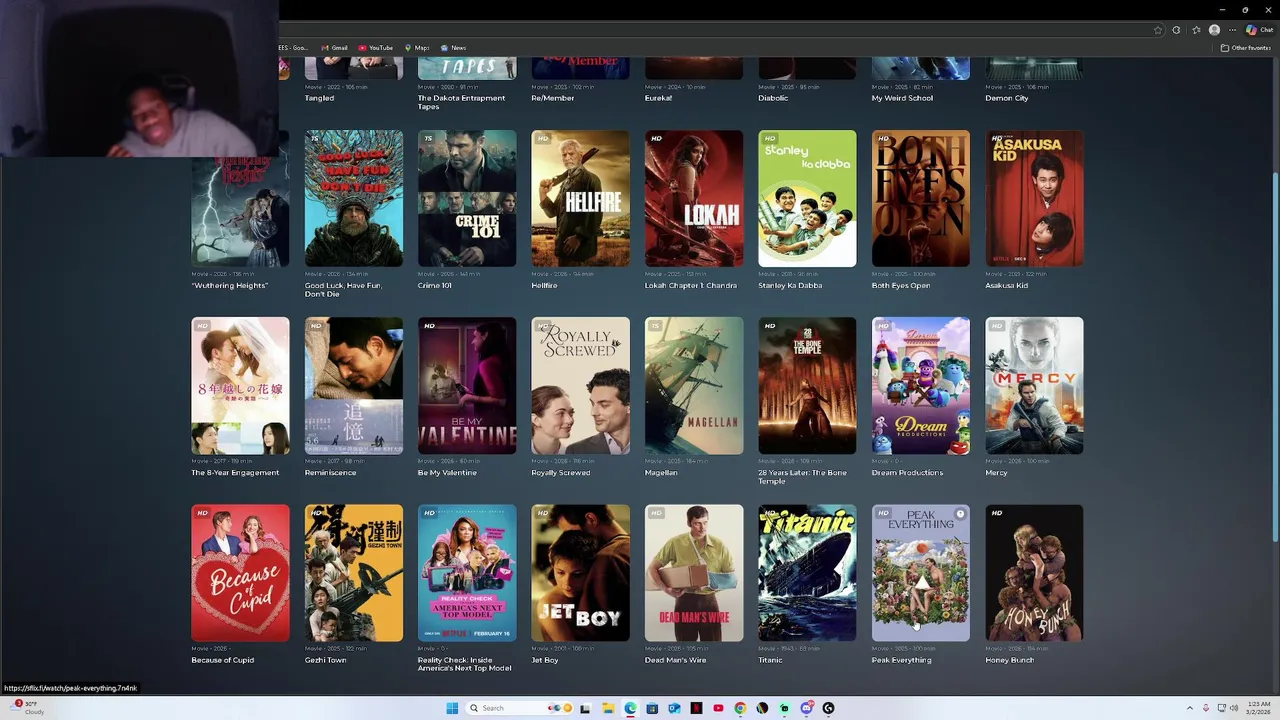Show hidden system tray icons
This screenshot has width=1280, height=720.
(1188, 708)
